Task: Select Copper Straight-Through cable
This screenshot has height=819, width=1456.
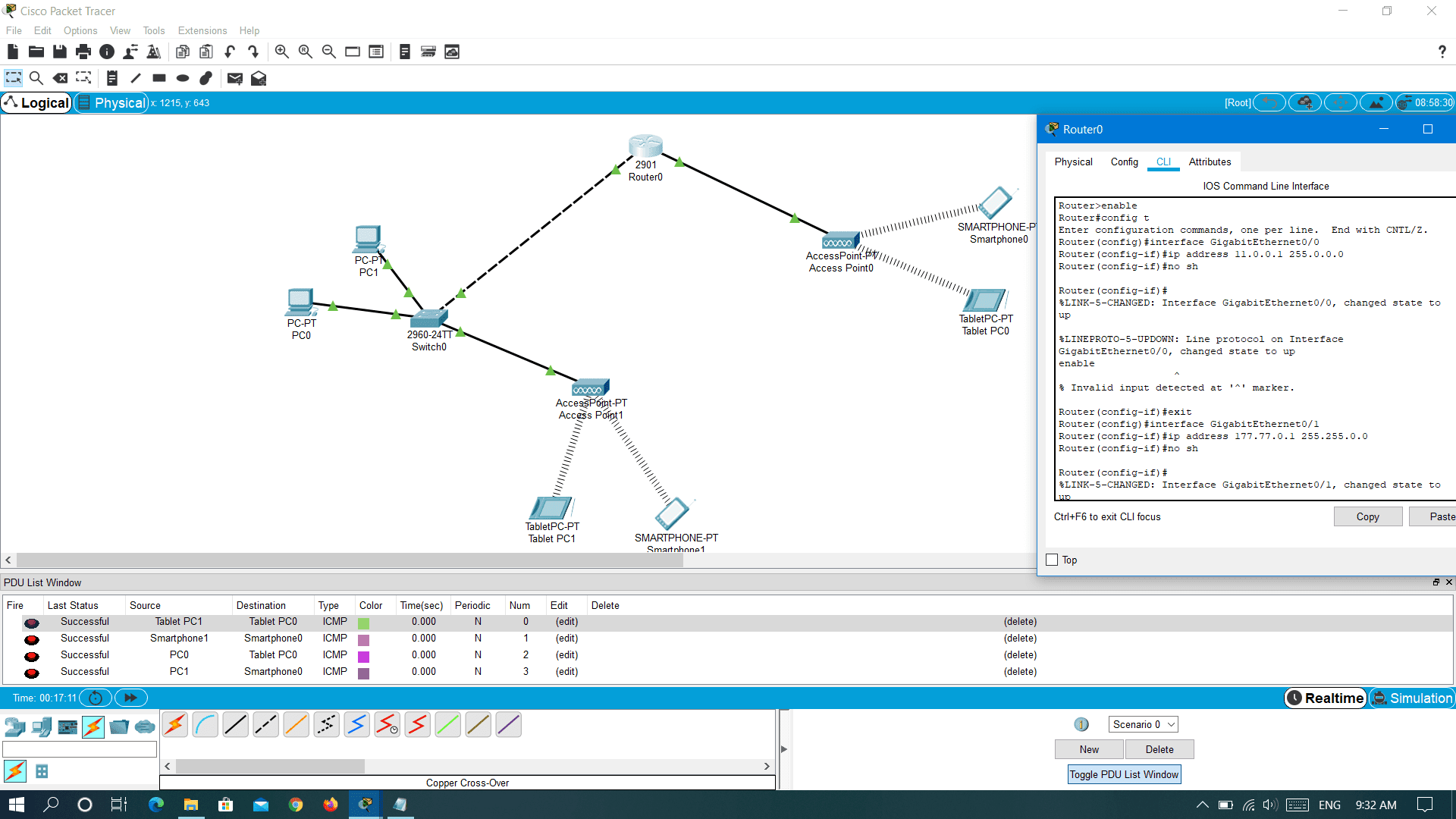Action: [236, 725]
